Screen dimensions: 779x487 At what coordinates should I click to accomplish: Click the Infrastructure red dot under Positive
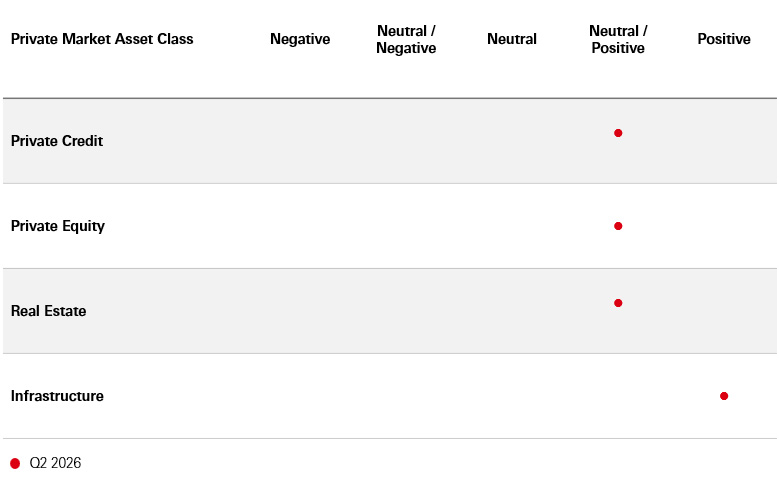724,396
